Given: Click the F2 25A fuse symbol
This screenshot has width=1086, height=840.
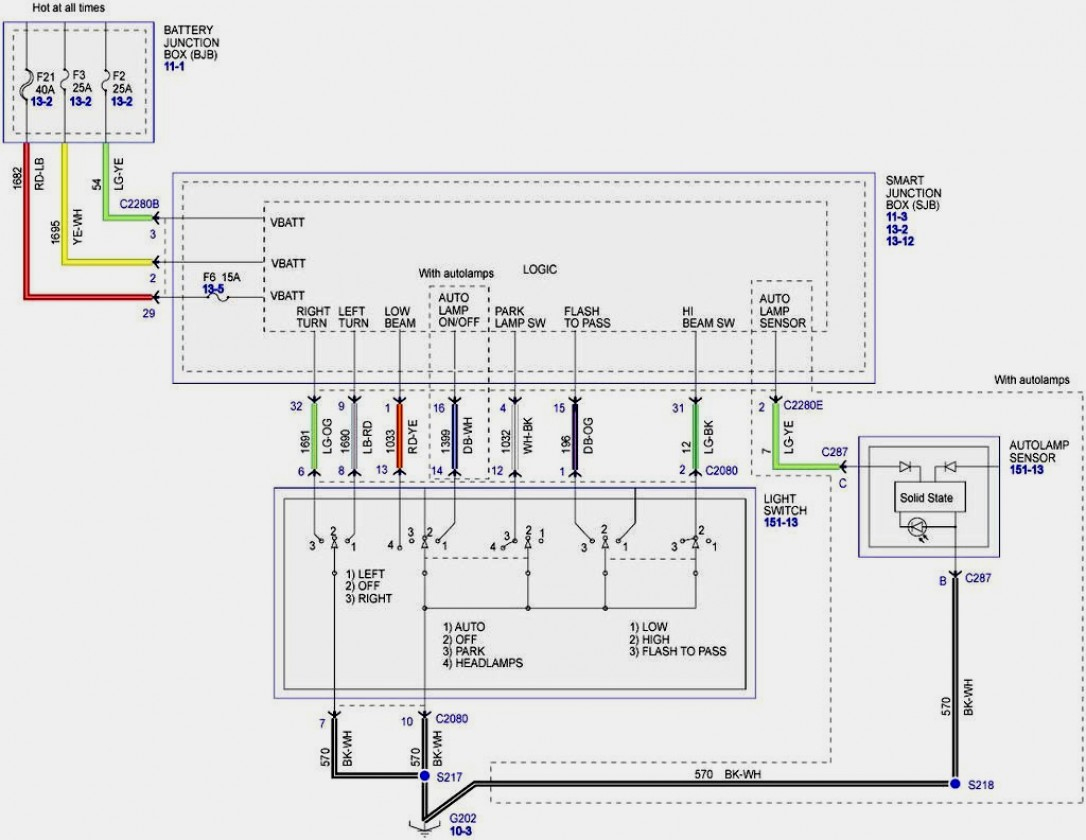Looking at the screenshot, I should point(104,78).
